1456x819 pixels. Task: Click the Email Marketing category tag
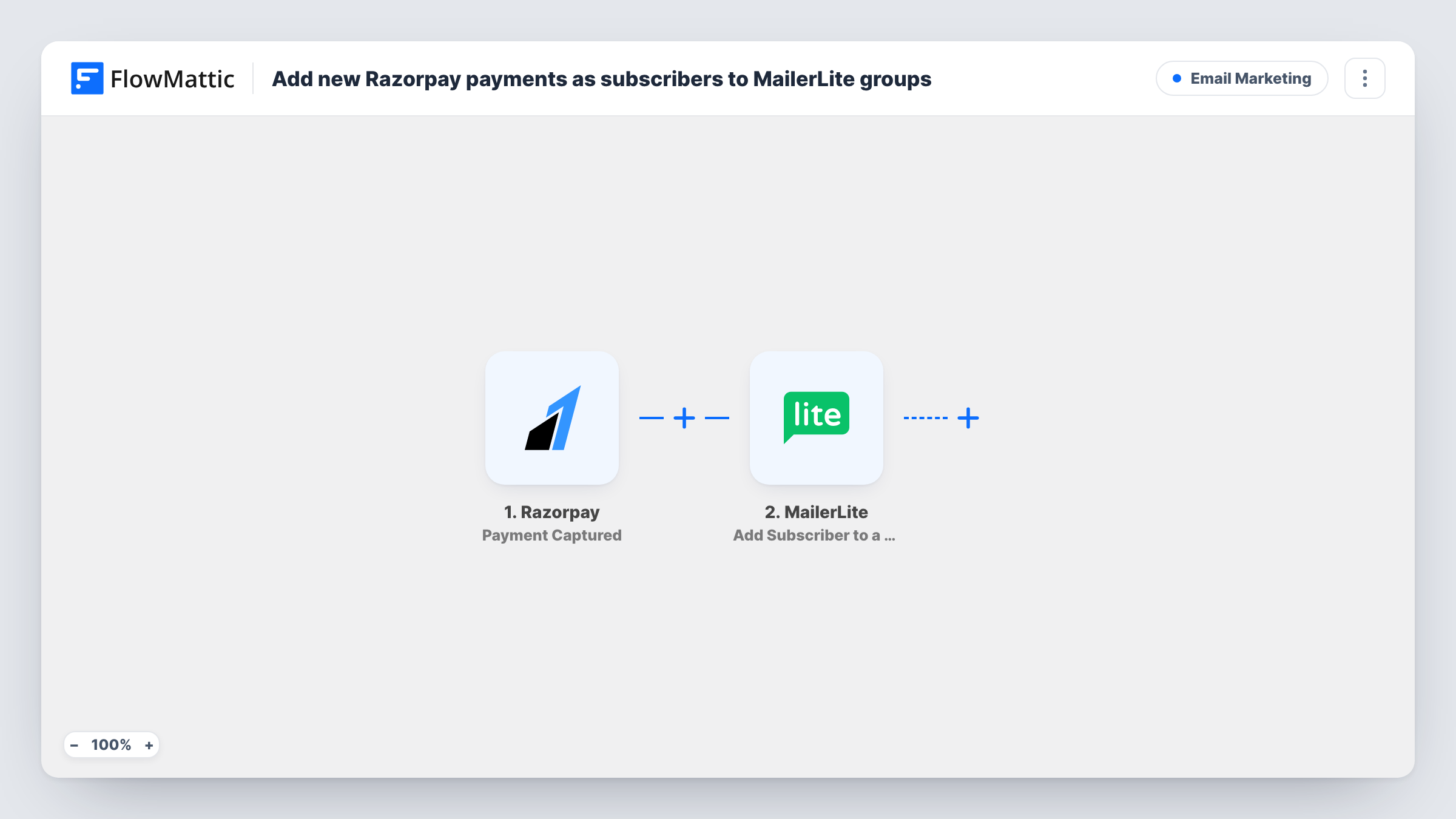[x=1242, y=78]
